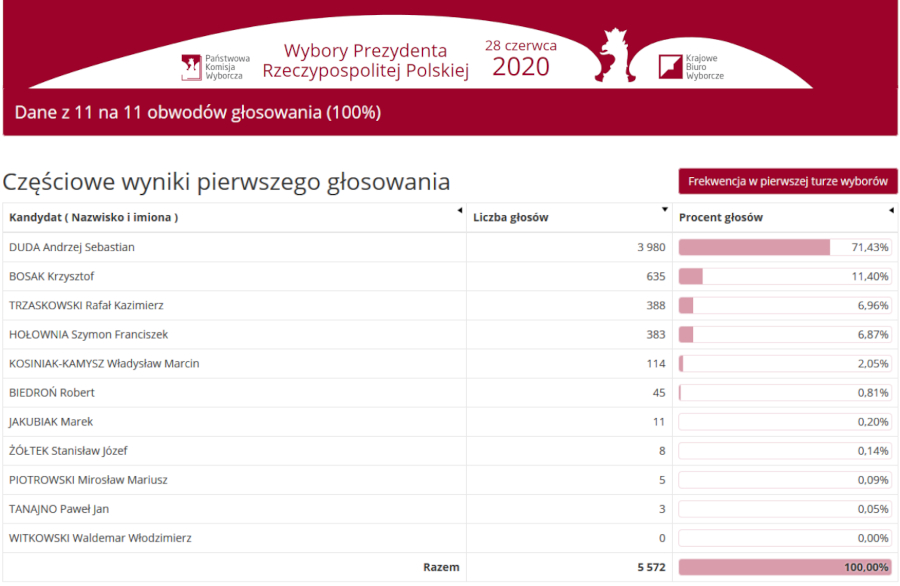Click DUDA's 71,43% progress bar
The height and width of the screenshot is (586, 900).
tap(753, 246)
